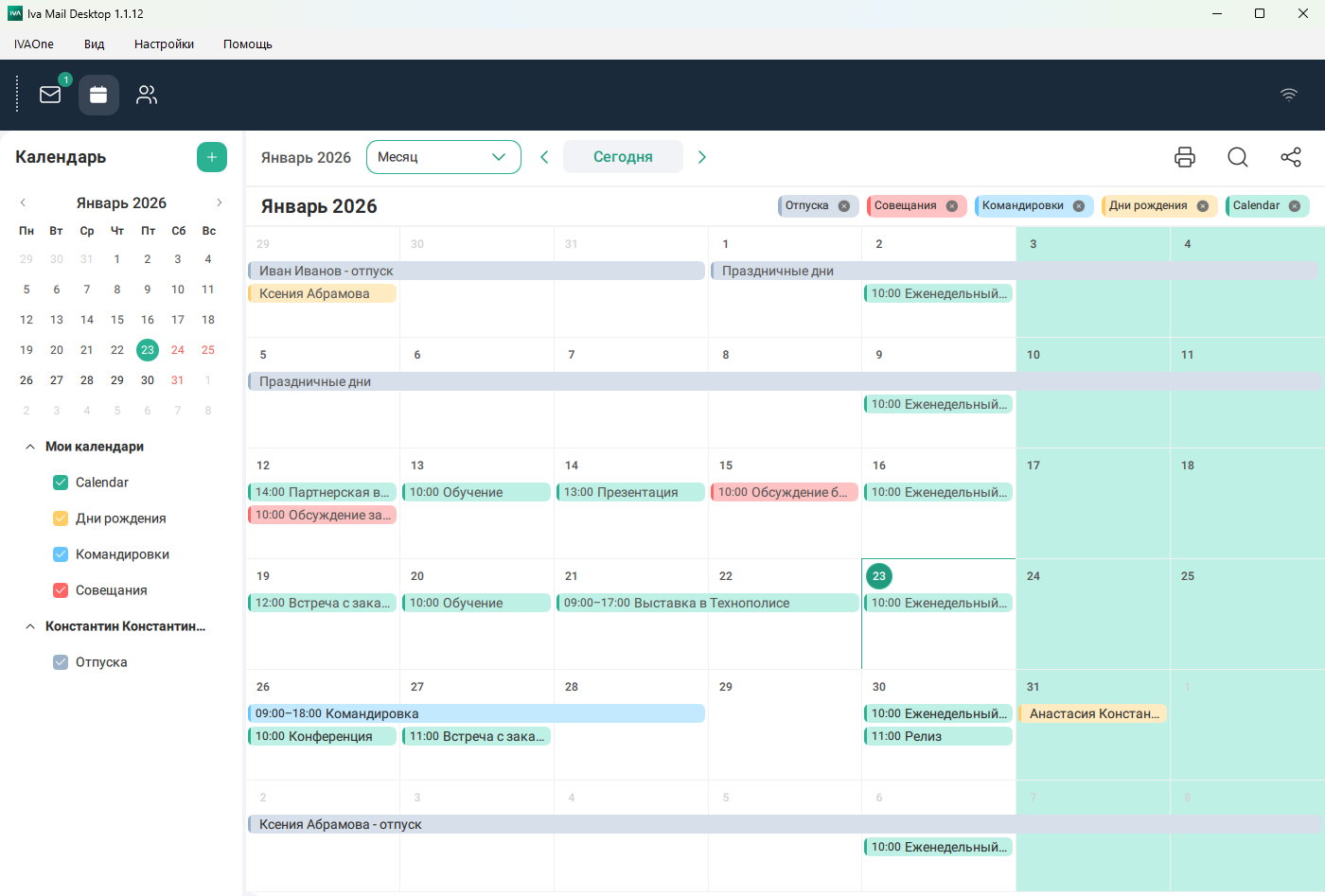Image resolution: width=1325 pixels, height=896 pixels.
Task: Open the contacts people icon
Action: pos(147,95)
